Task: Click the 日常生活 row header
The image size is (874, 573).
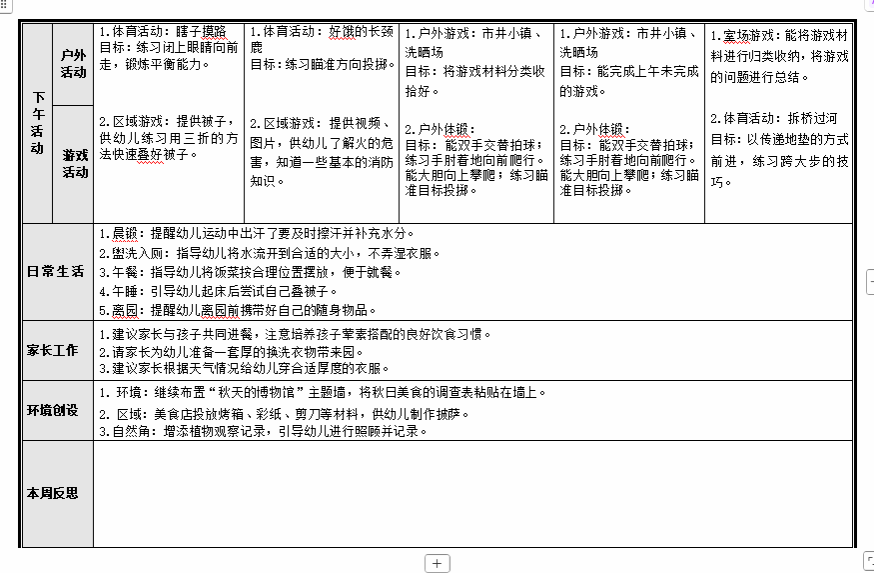Action: [56, 271]
